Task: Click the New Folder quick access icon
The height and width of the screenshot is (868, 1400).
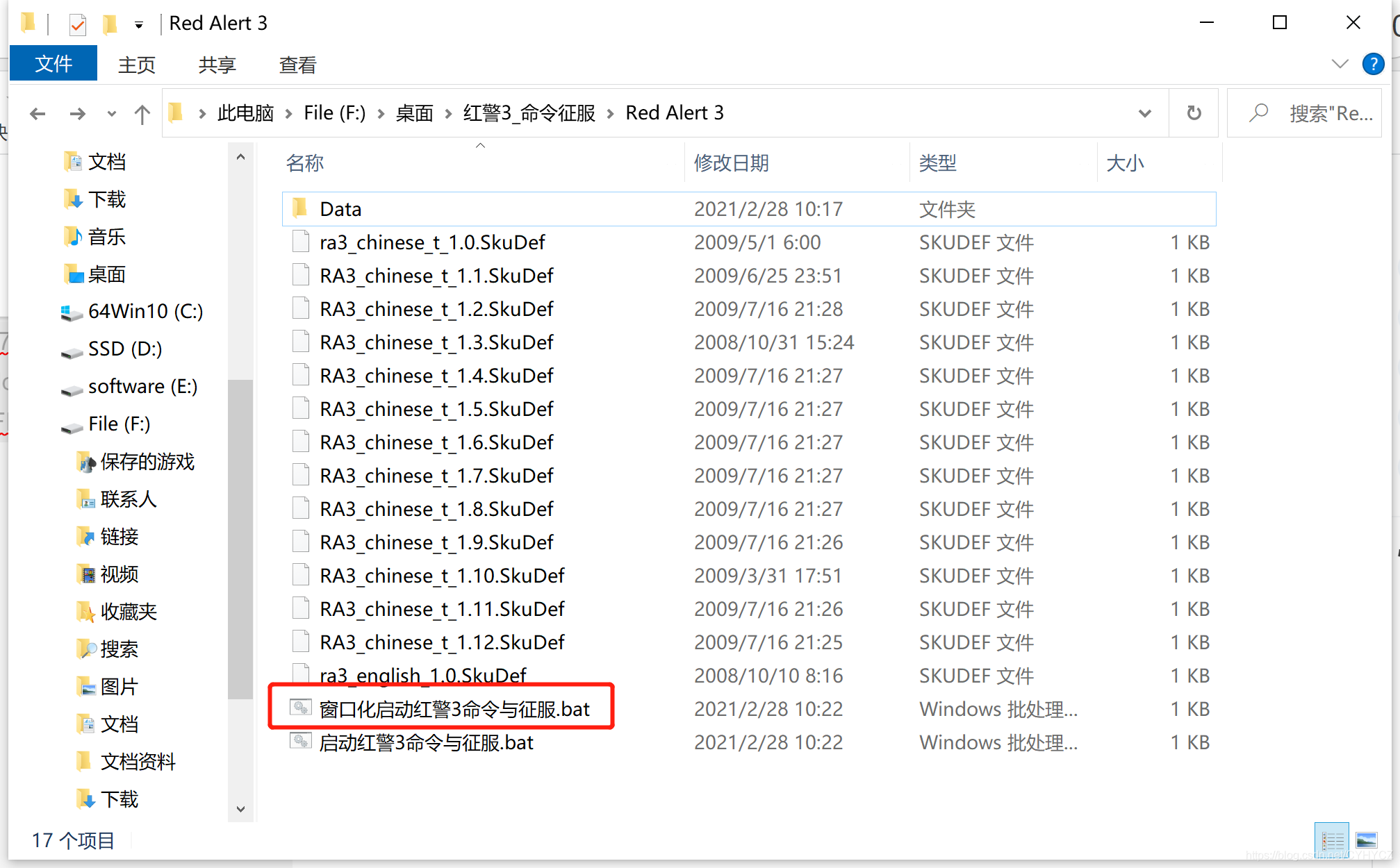Action: 110,25
